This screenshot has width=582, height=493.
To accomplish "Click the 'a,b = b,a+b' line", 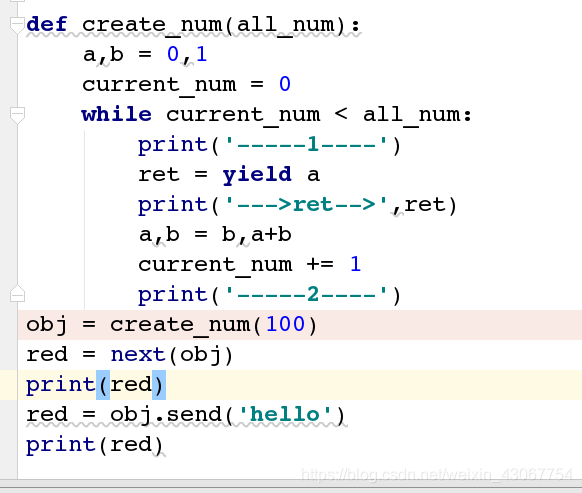I will pyautogui.click(x=215, y=235).
